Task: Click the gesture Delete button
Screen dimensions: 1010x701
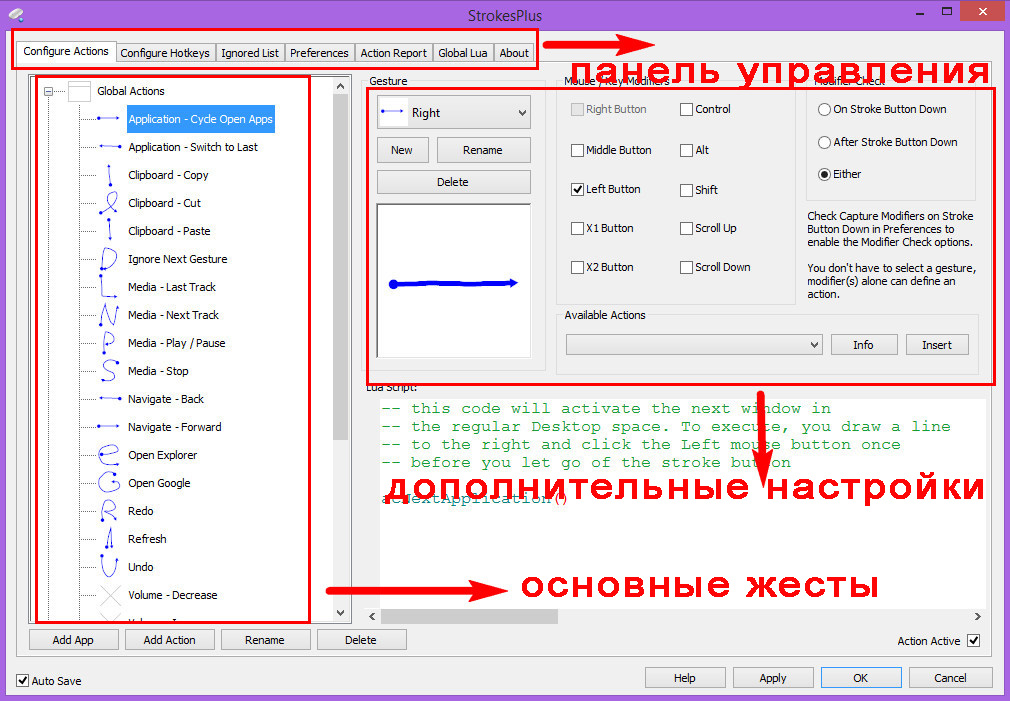Action: (453, 182)
